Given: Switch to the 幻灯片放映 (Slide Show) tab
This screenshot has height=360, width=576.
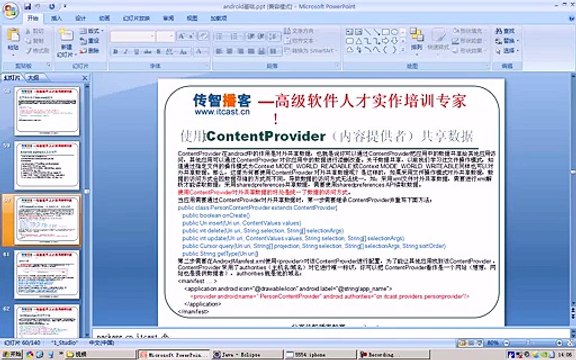Looking at the screenshot, I should coord(136,18).
